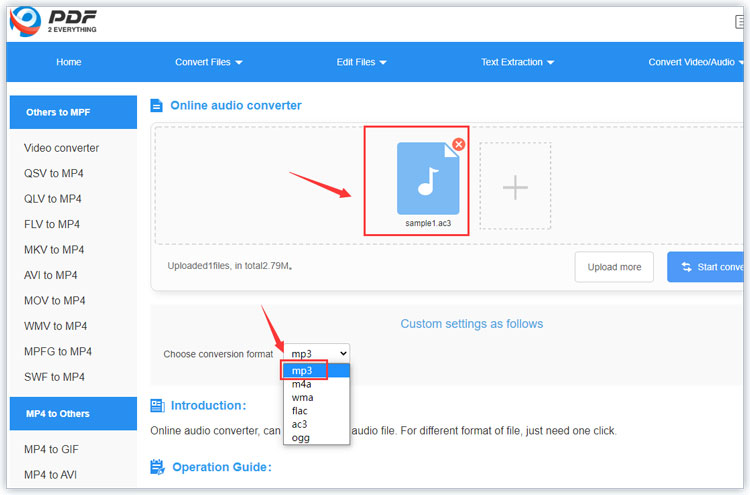The height and width of the screenshot is (495, 750).
Task: Open the conversion format combo box
Action: pyautogui.click(x=317, y=353)
